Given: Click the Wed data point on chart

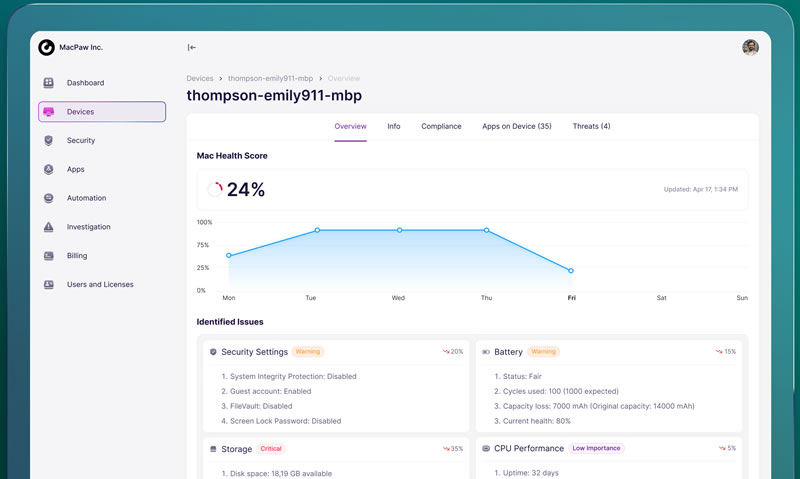Looking at the screenshot, I should tap(399, 231).
